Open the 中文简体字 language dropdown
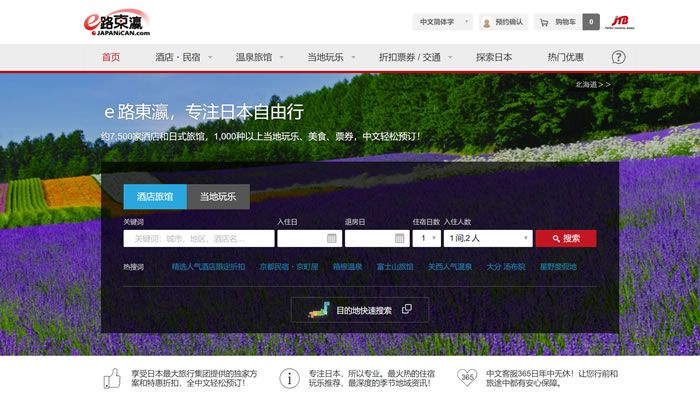 click(x=442, y=22)
